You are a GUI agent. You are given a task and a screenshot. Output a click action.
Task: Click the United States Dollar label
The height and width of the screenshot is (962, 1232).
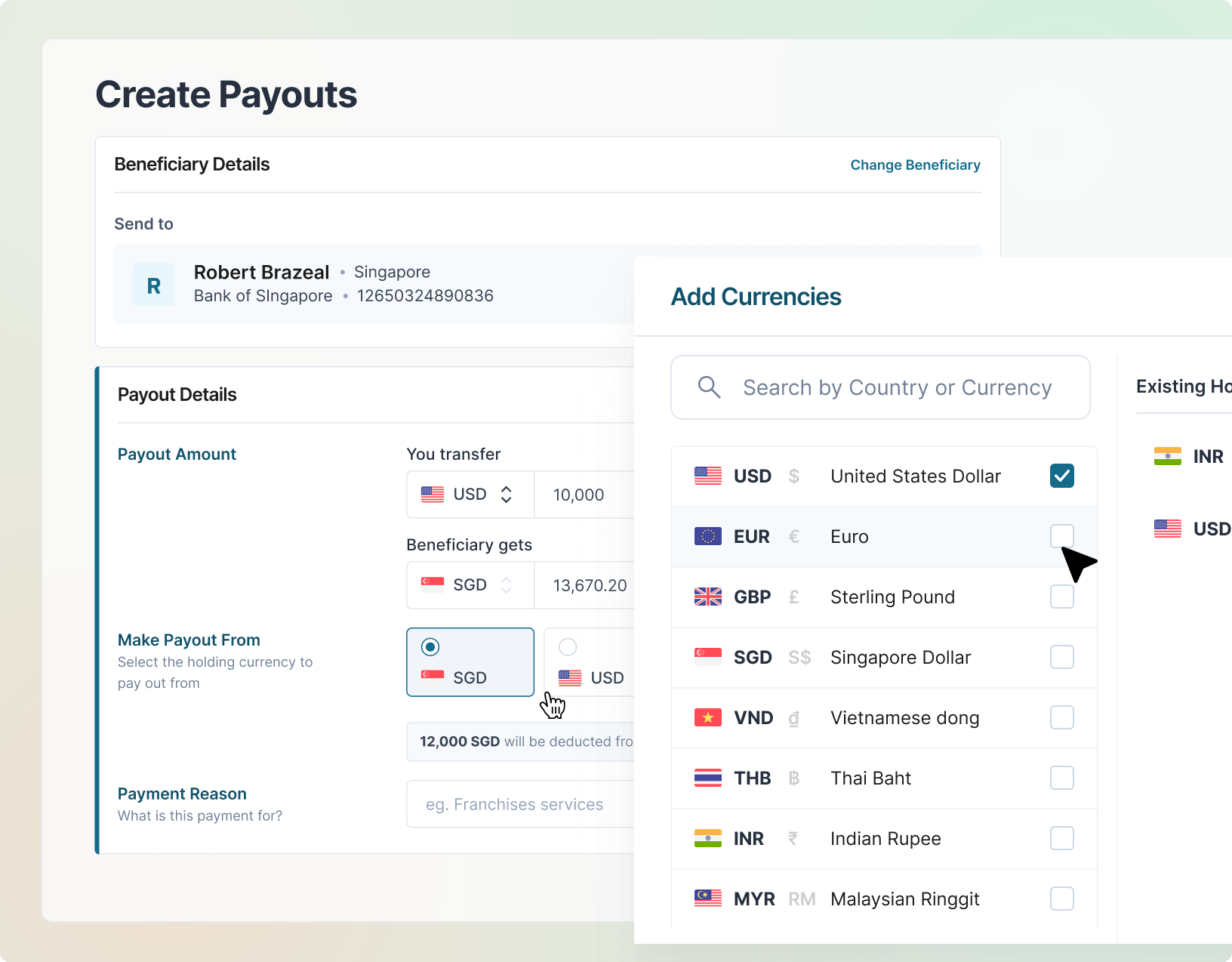coord(916,476)
